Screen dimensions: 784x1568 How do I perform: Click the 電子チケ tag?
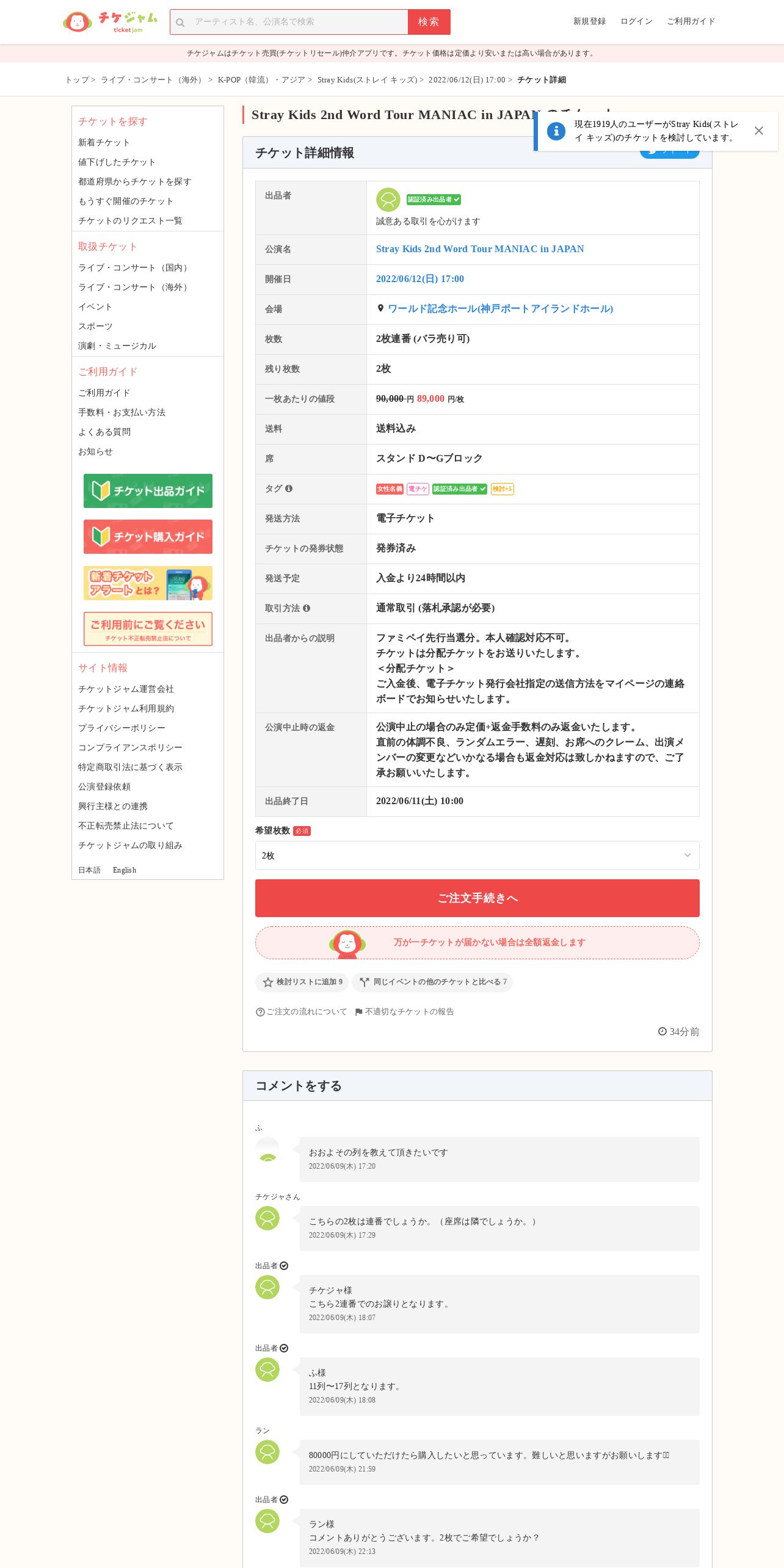tap(418, 489)
